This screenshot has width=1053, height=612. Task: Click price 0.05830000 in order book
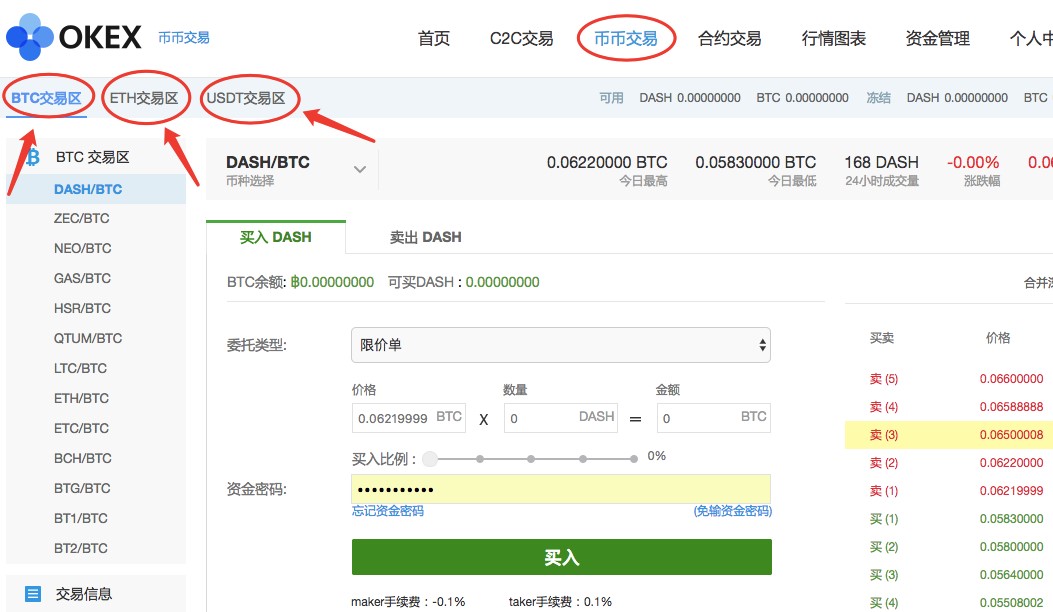click(x=1011, y=519)
